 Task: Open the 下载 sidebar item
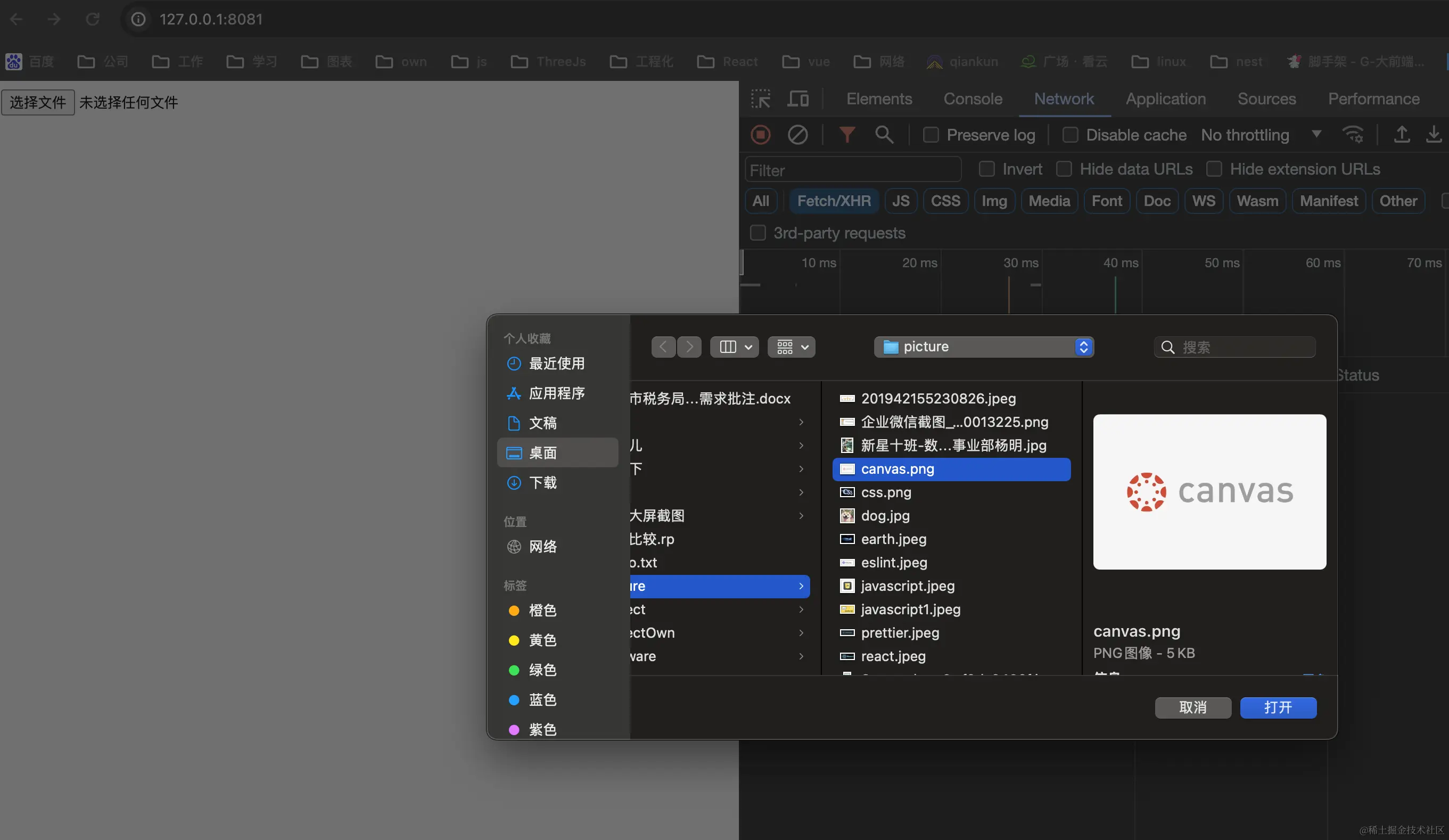558,482
